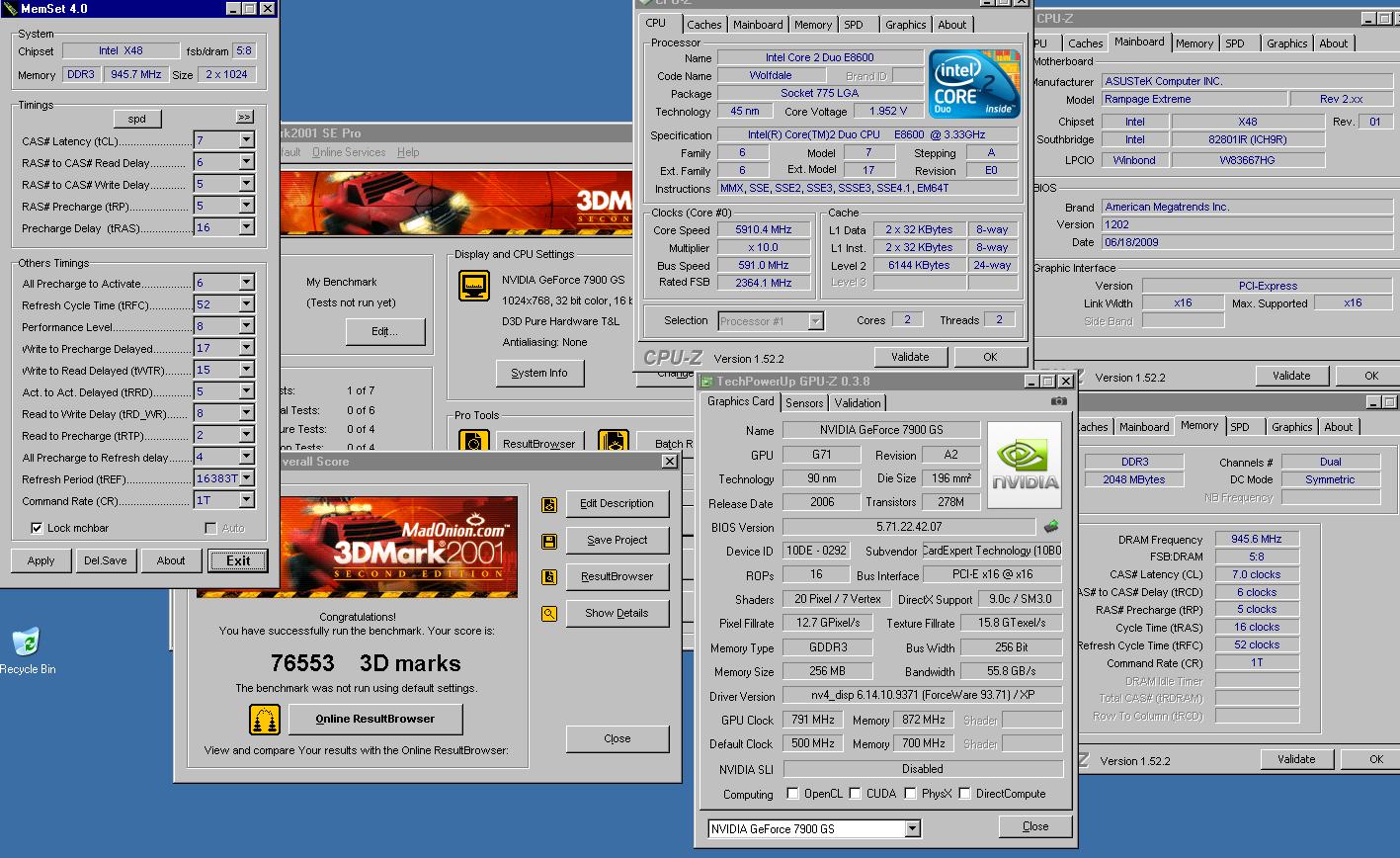Expand the Command Rate (CR) dropdown

point(246,500)
